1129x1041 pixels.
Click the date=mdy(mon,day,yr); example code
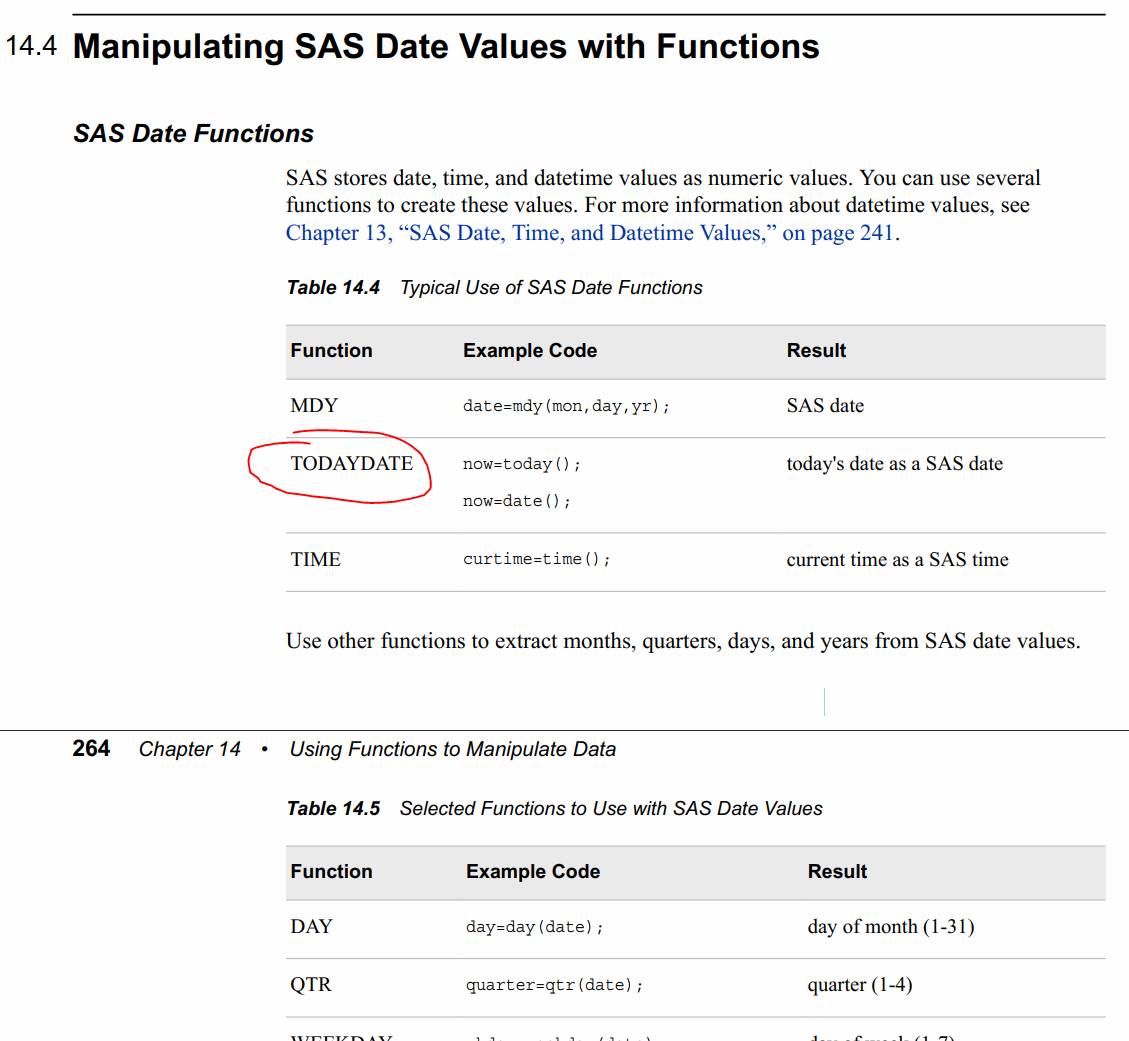(566, 407)
